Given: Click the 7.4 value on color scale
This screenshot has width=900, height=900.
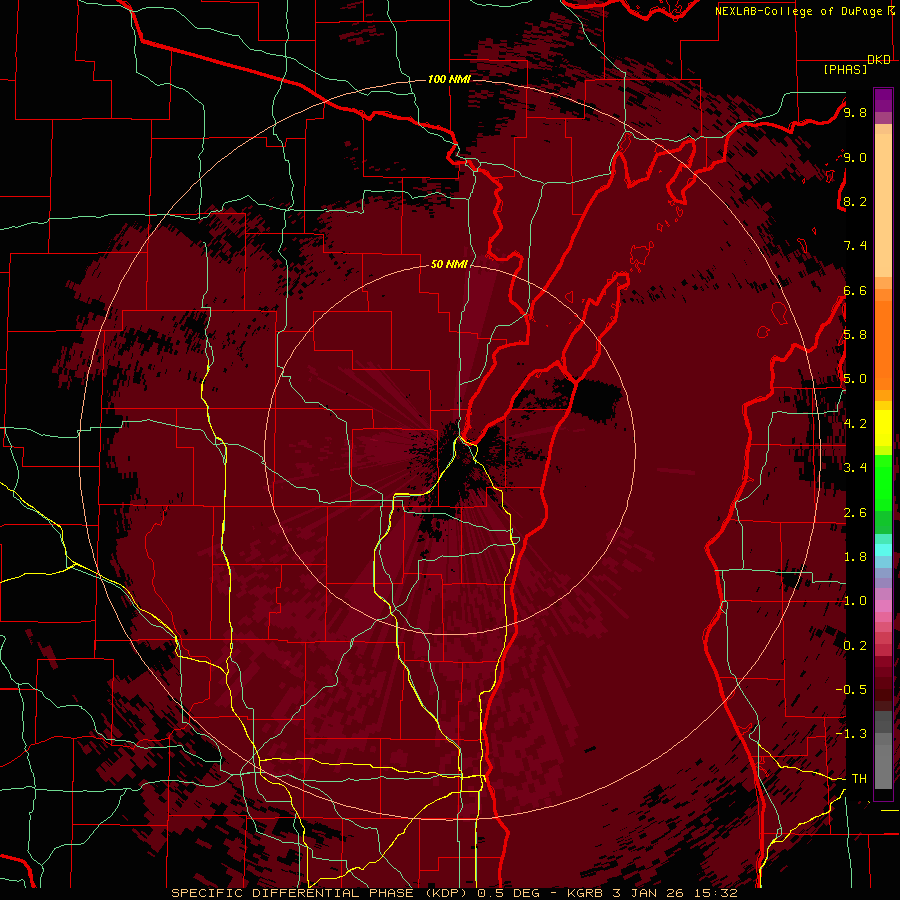Looking at the screenshot, I should click(x=855, y=246).
